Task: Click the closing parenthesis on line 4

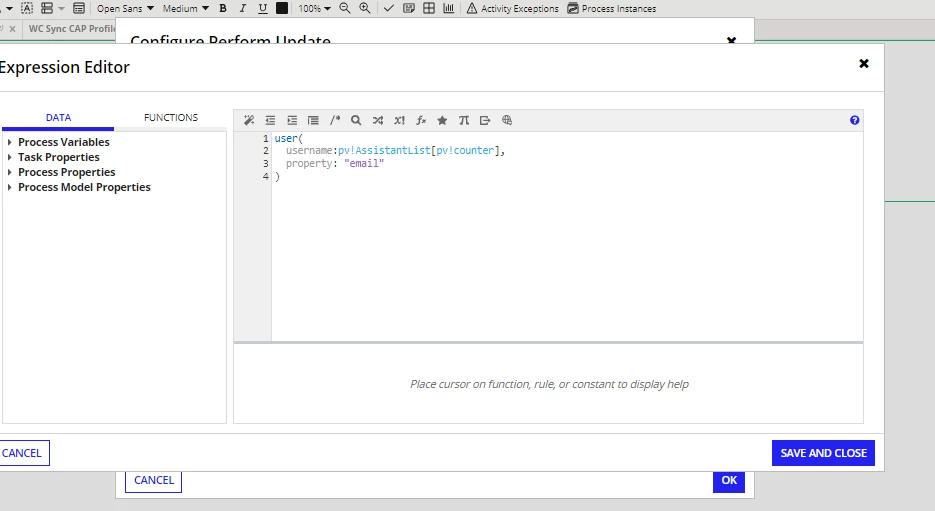Action: tap(277, 176)
